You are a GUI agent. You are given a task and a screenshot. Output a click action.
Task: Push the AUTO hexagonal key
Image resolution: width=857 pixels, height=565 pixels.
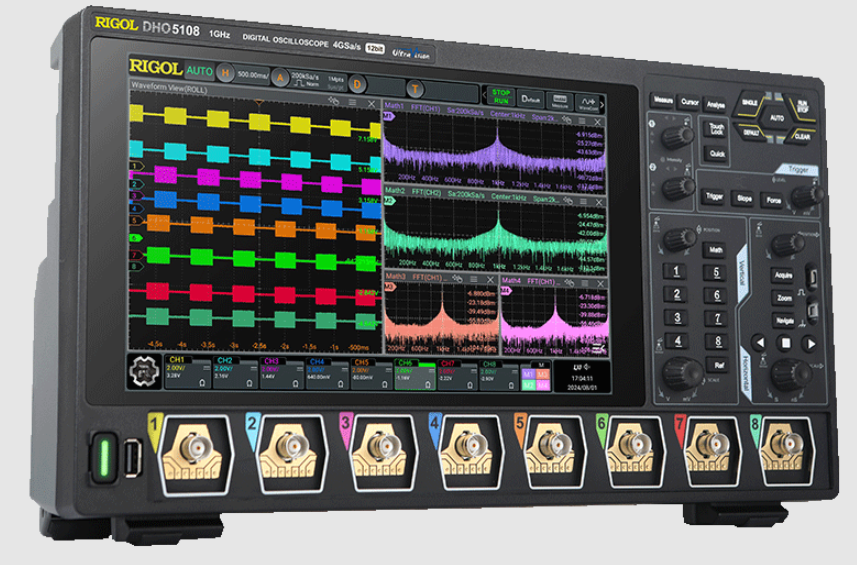point(777,117)
